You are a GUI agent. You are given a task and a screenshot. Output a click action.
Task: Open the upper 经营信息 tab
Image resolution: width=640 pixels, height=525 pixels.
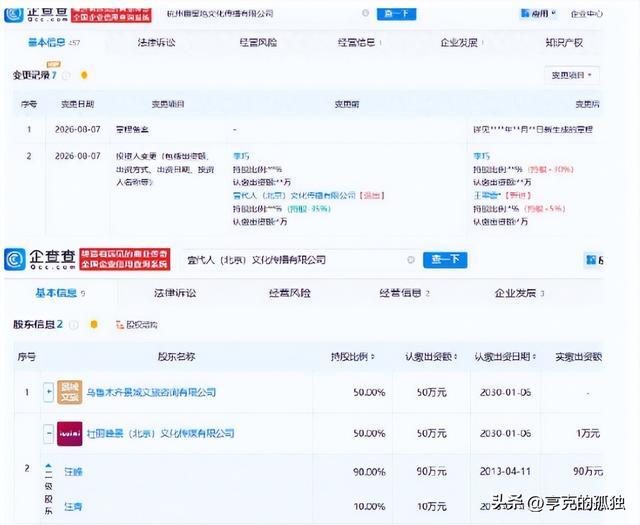[x=359, y=42]
